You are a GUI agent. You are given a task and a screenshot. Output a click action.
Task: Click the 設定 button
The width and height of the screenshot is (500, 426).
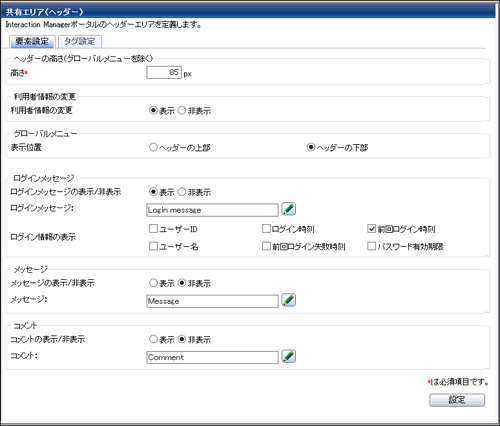pyautogui.click(x=457, y=400)
